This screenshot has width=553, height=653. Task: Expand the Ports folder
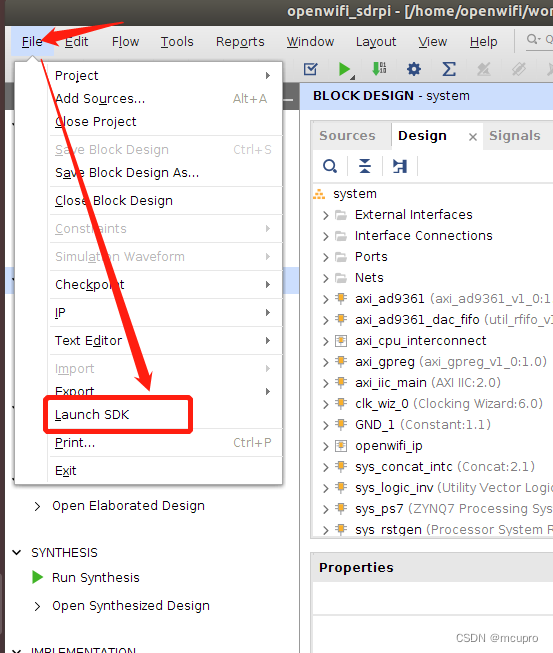326,257
